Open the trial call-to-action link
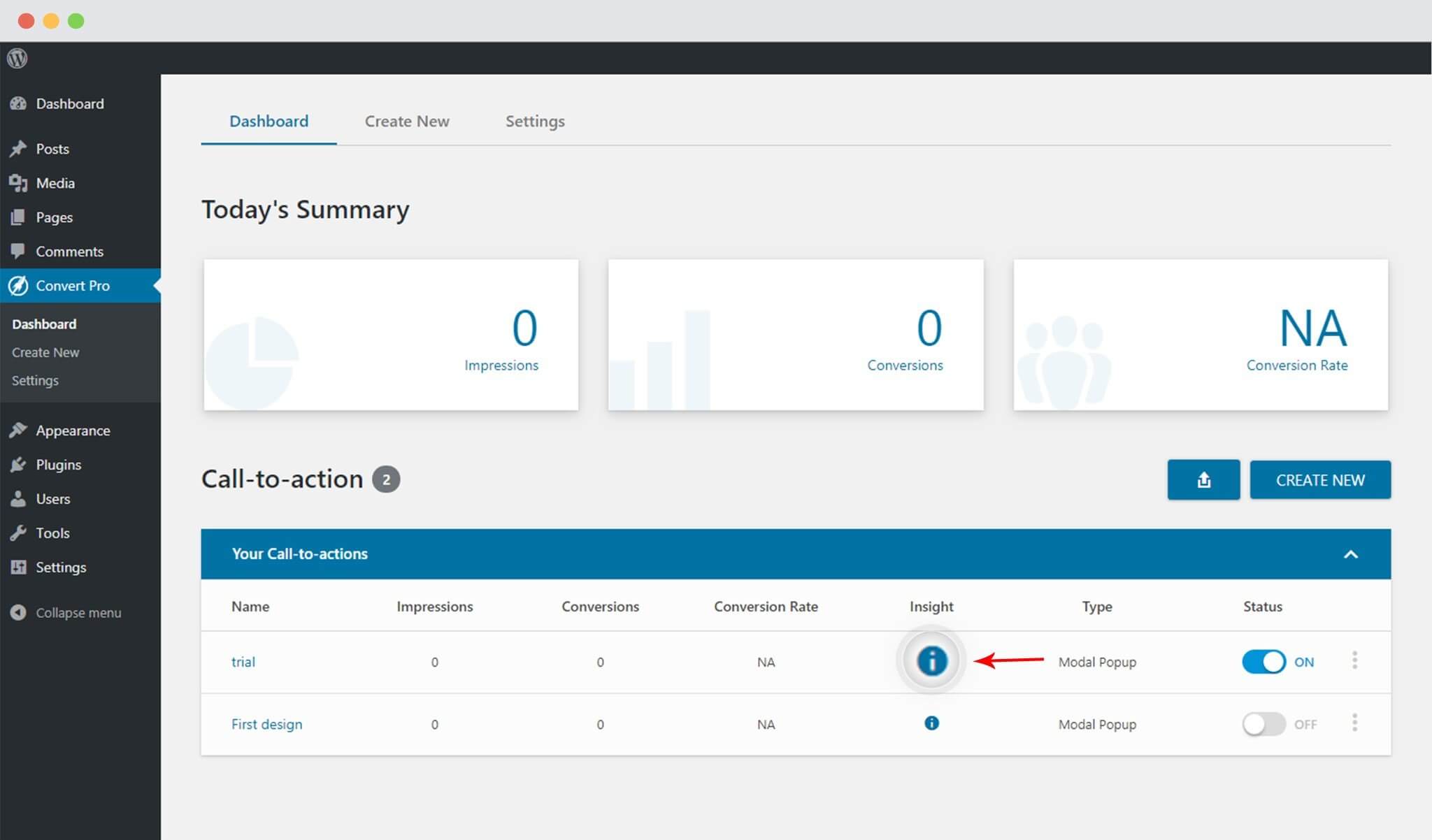The width and height of the screenshot is (1432, 840). [x=243, y=662]
